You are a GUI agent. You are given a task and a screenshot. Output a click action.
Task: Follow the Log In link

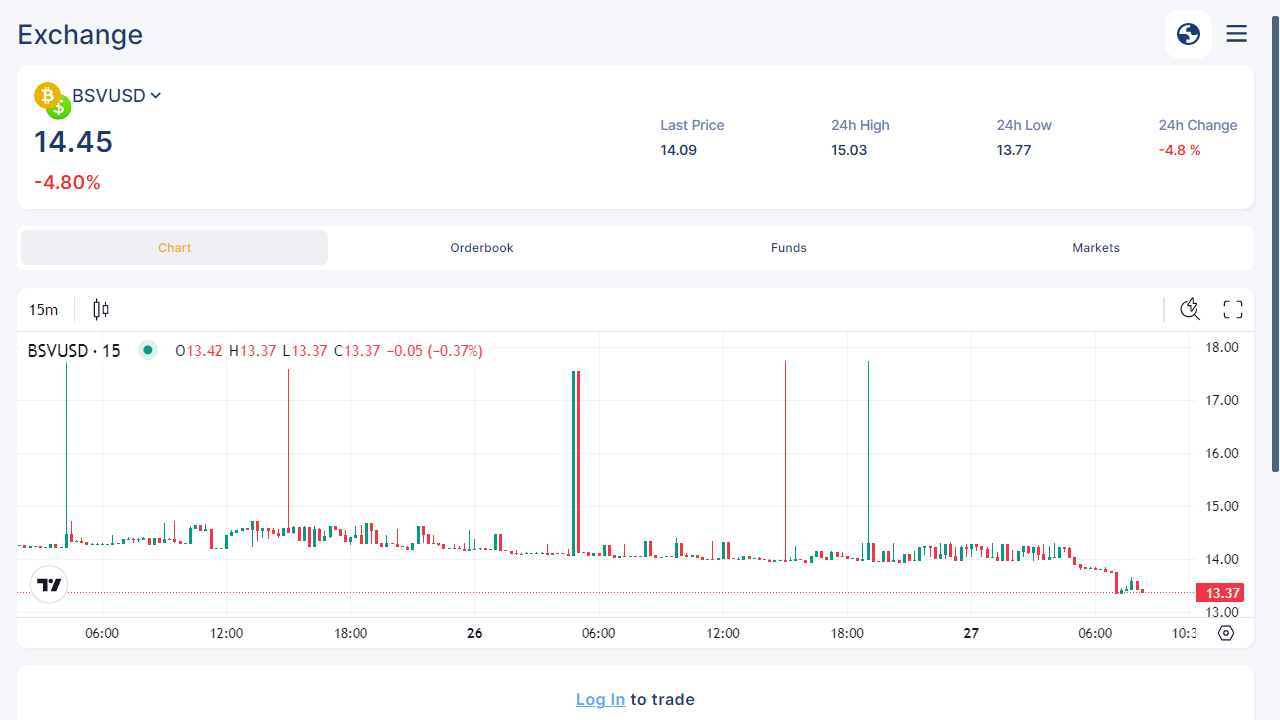(600, 699)
